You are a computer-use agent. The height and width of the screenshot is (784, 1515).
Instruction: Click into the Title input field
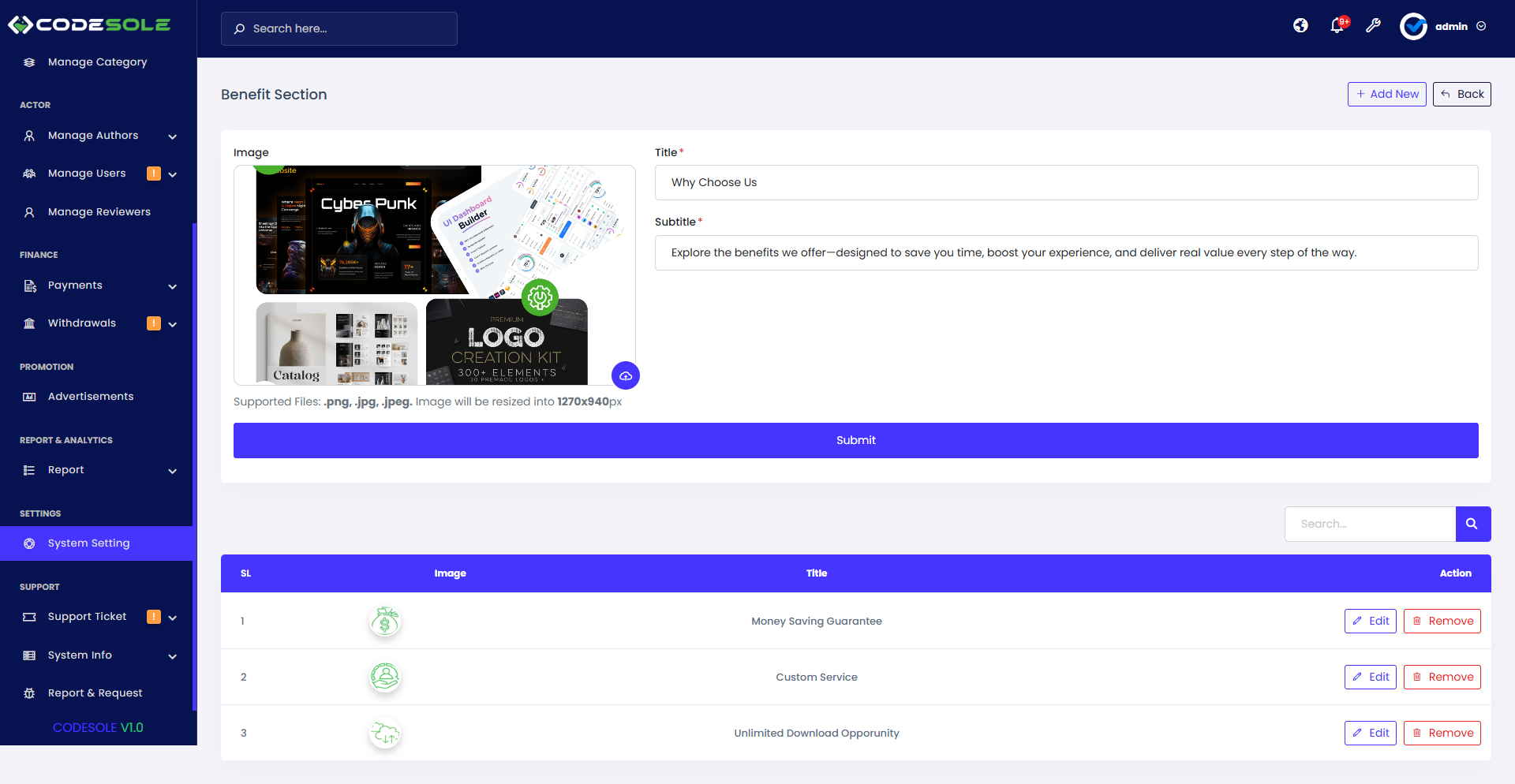1067,182
